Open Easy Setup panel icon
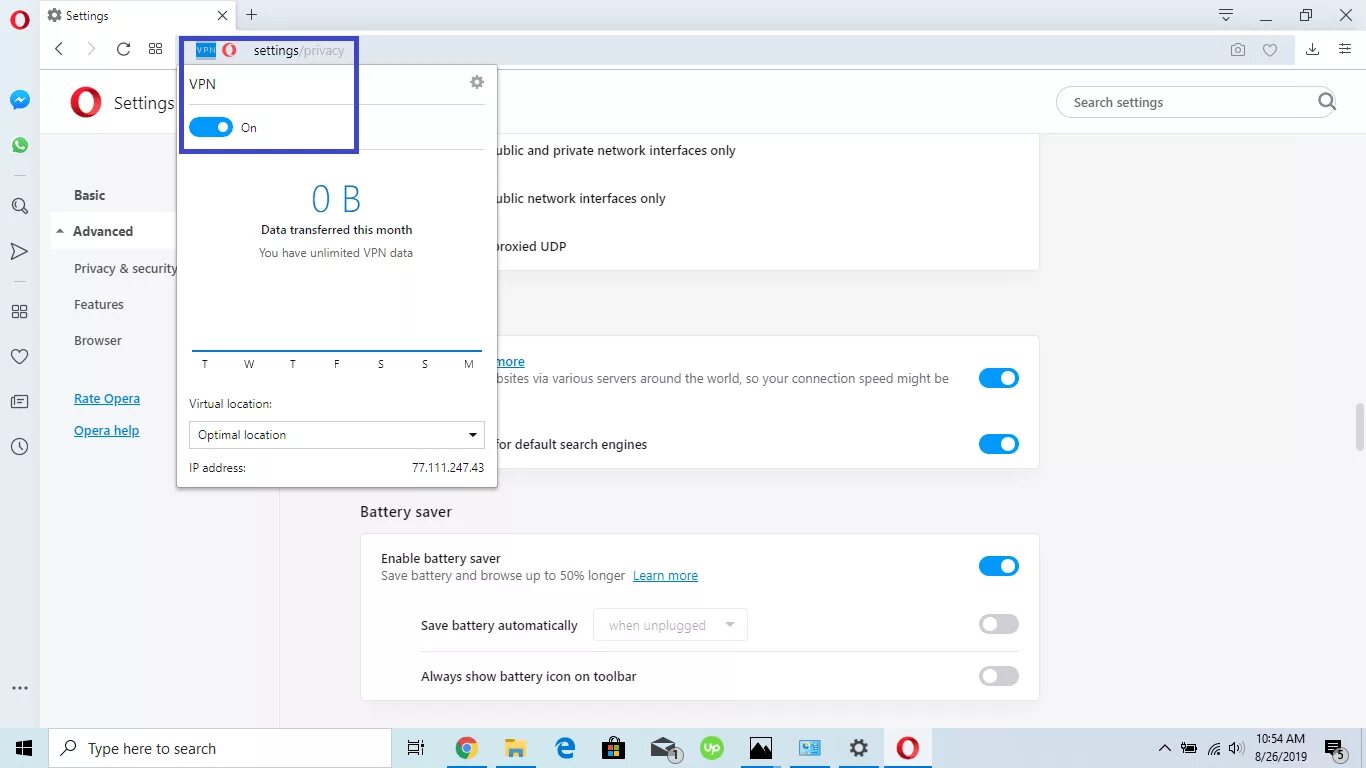This screenshot has height=768, width=1366. (1345, 49)
